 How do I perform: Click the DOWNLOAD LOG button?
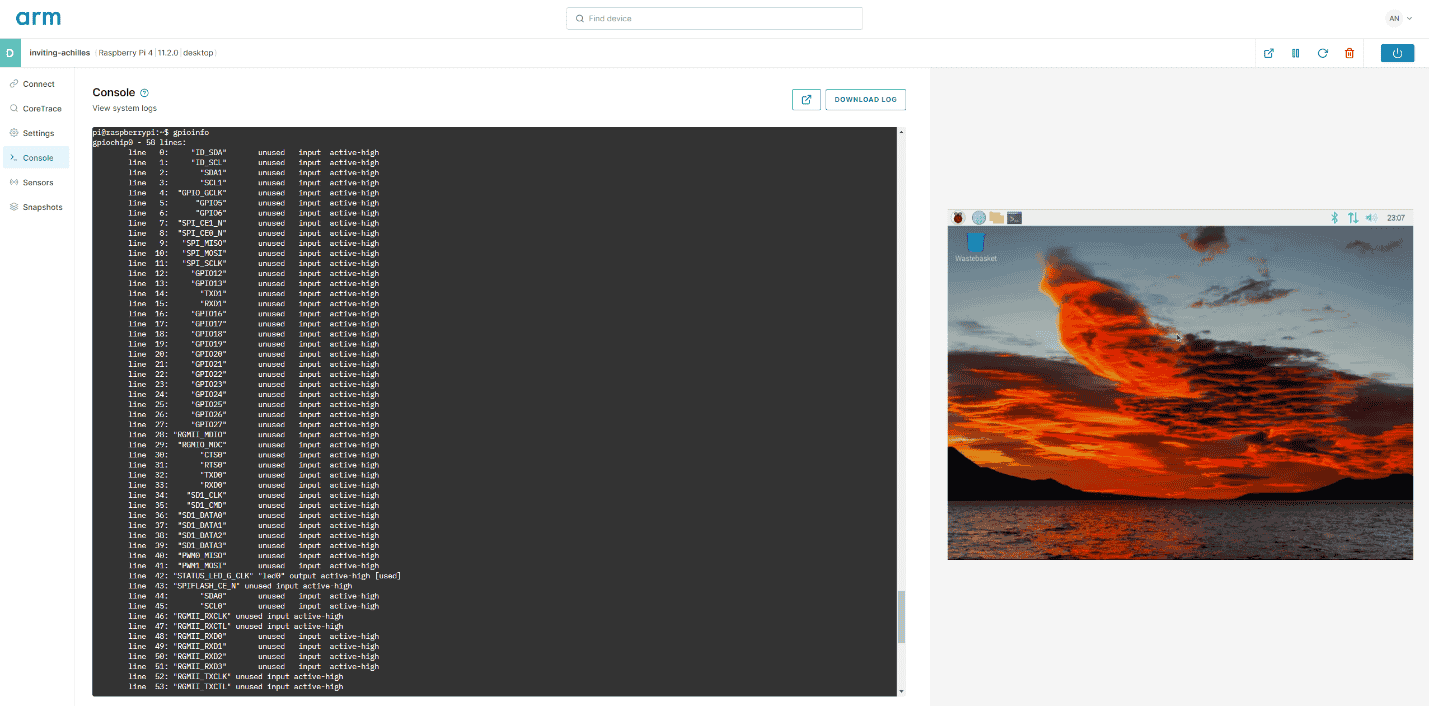[x=865, y=100]
